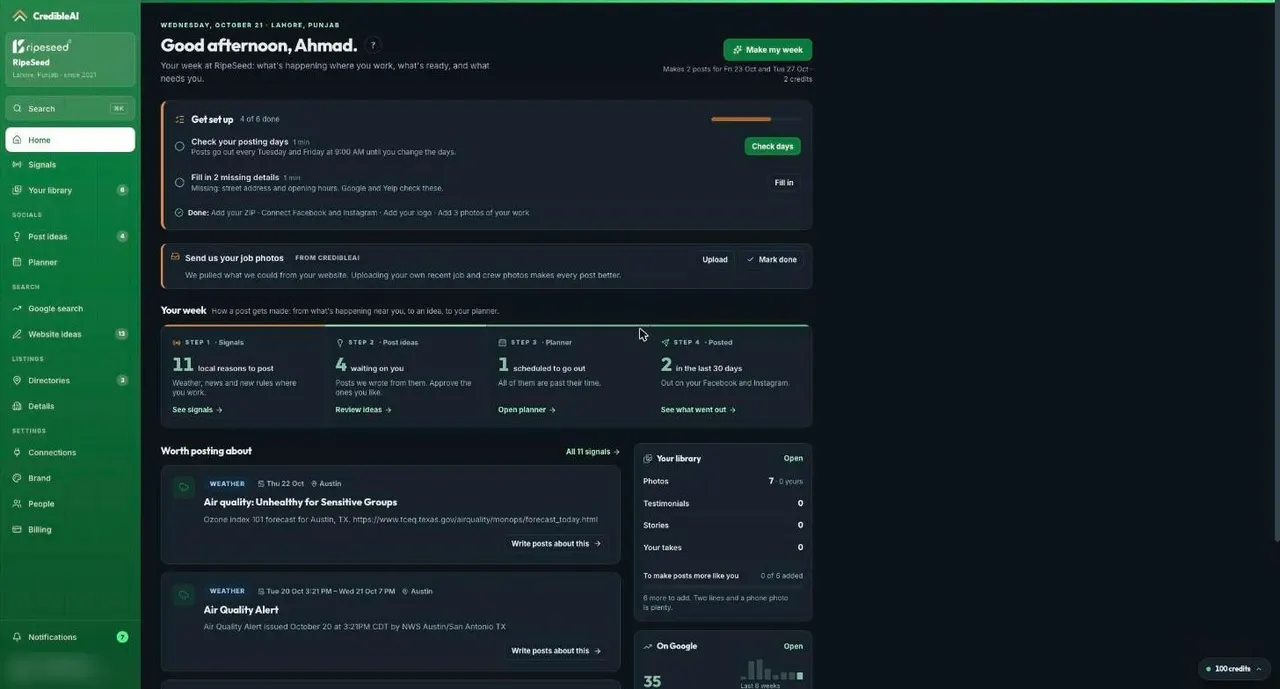Click Open on the Your library panel
This screenshot has height=689, width=1280.
pyautogui.click(x=793, y=458)
